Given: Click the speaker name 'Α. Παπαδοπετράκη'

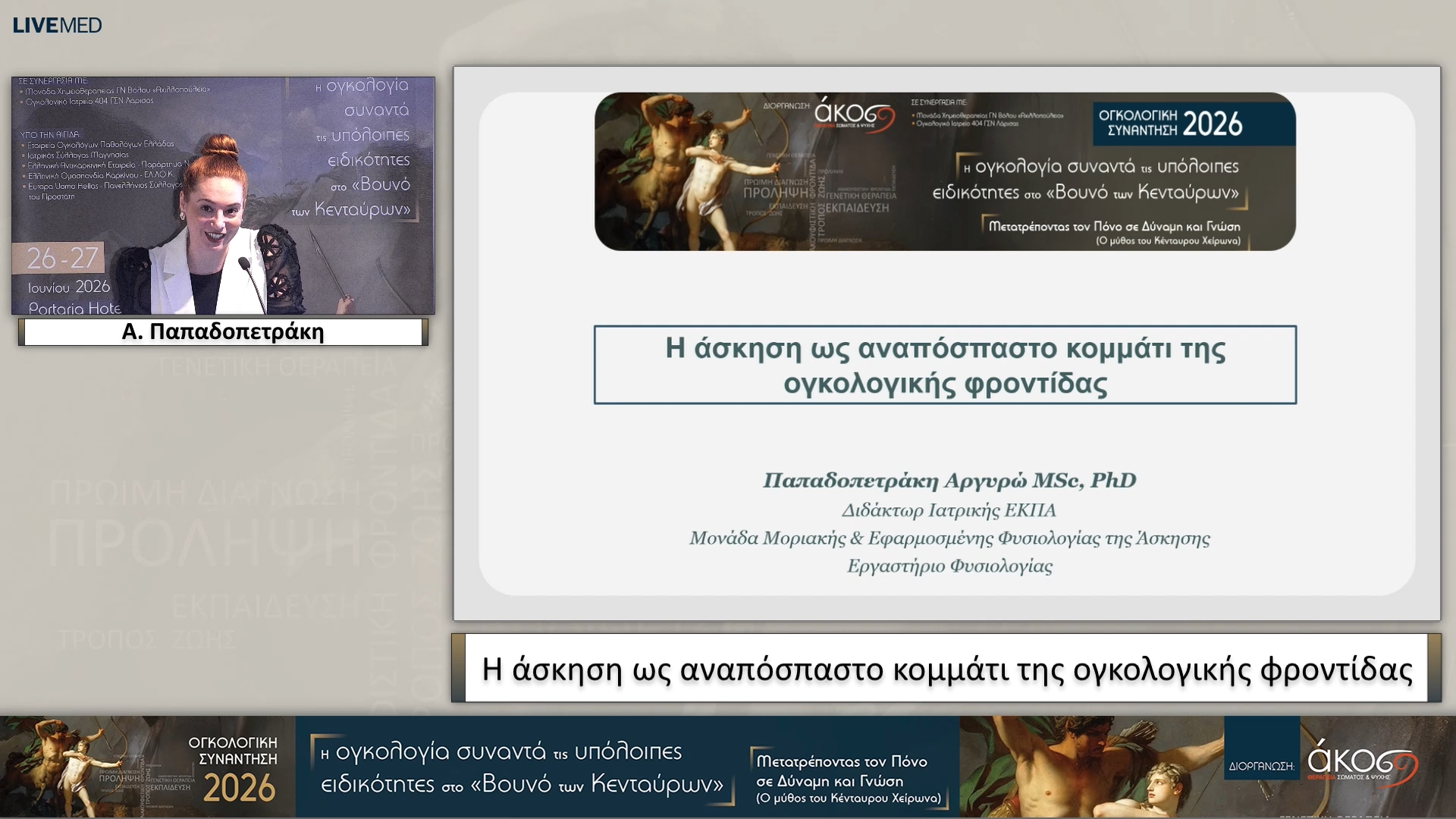Looking at the screenshot, I should 223,332.
